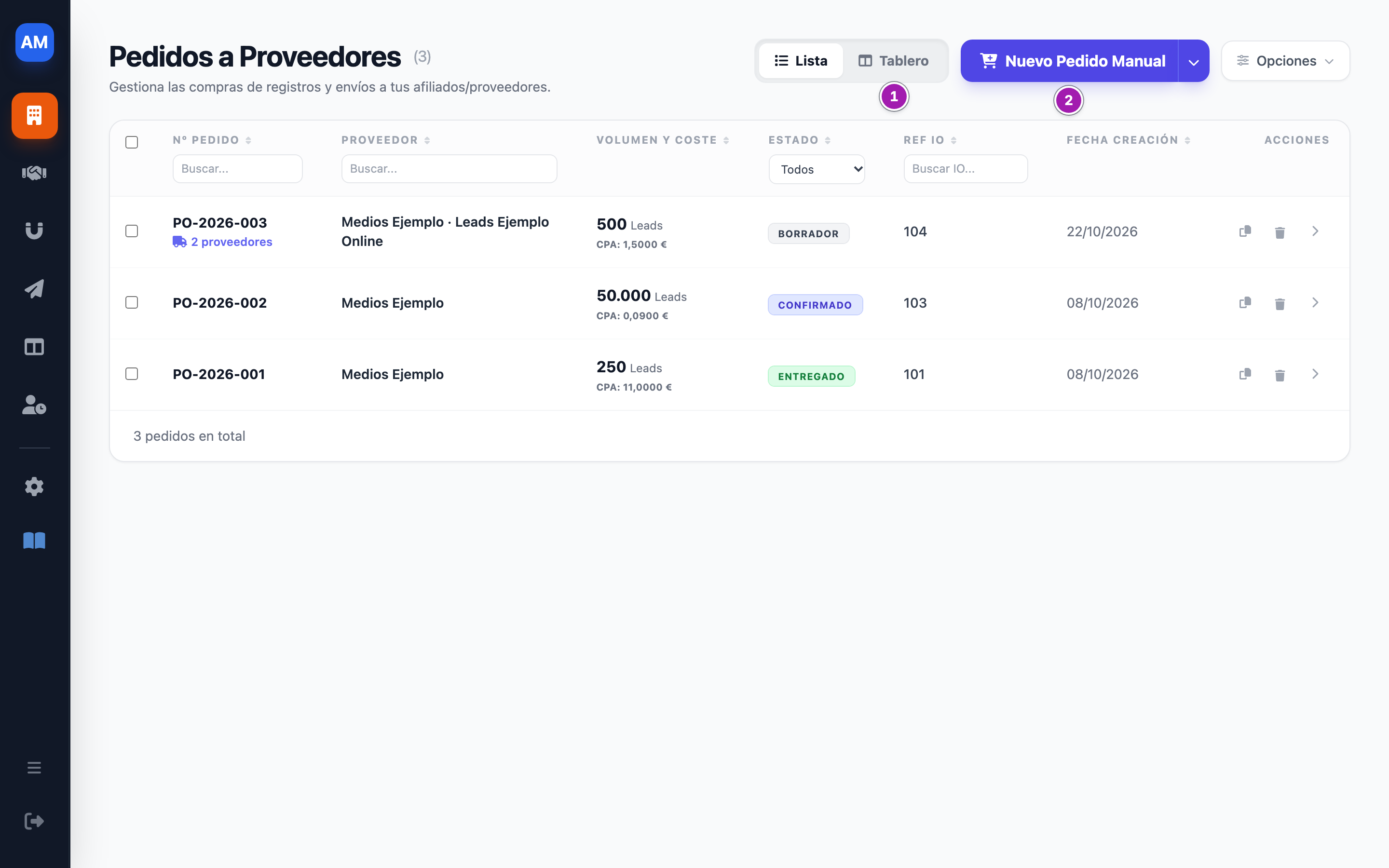Viewport: 1389px width, 868px height.
Task: Open PO-2026-003 details chevron
Action: [x=1316, y=231]
